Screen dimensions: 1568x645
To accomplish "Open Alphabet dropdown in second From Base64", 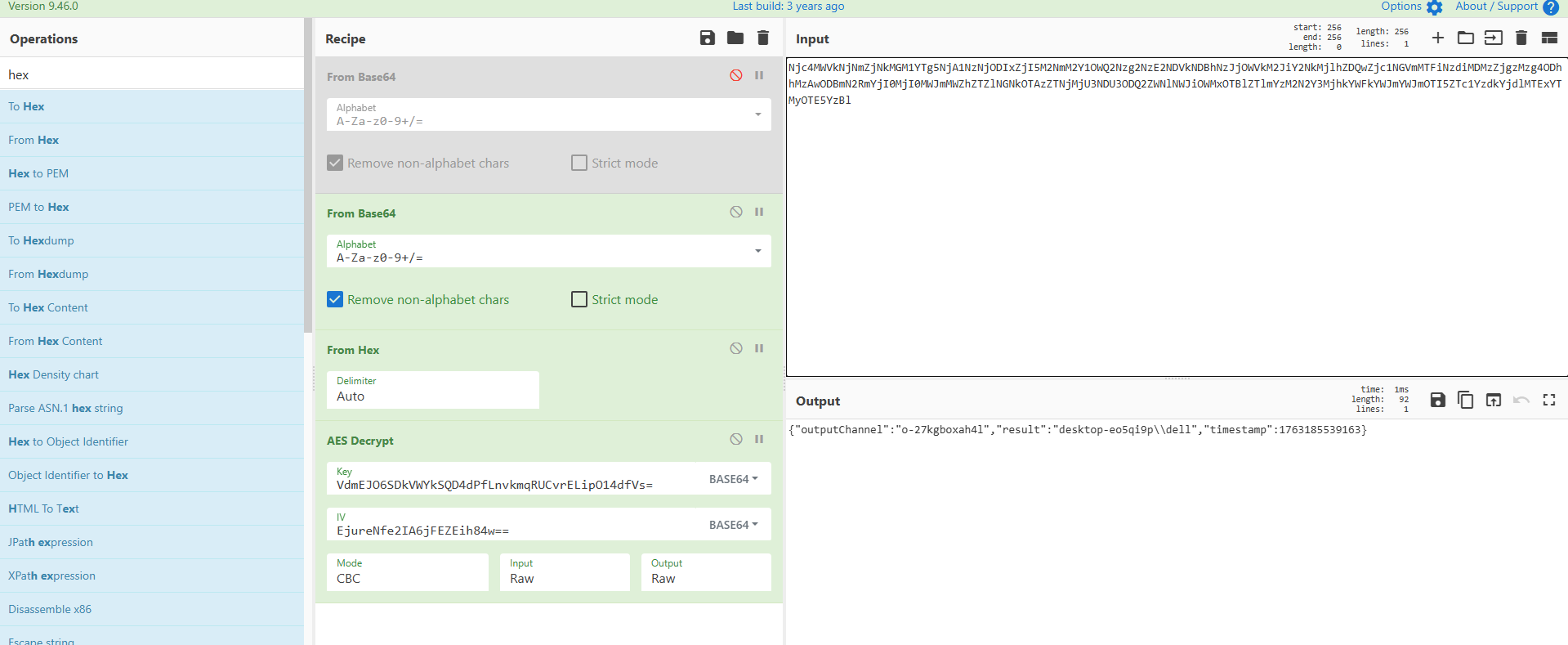I will [758, 251].
